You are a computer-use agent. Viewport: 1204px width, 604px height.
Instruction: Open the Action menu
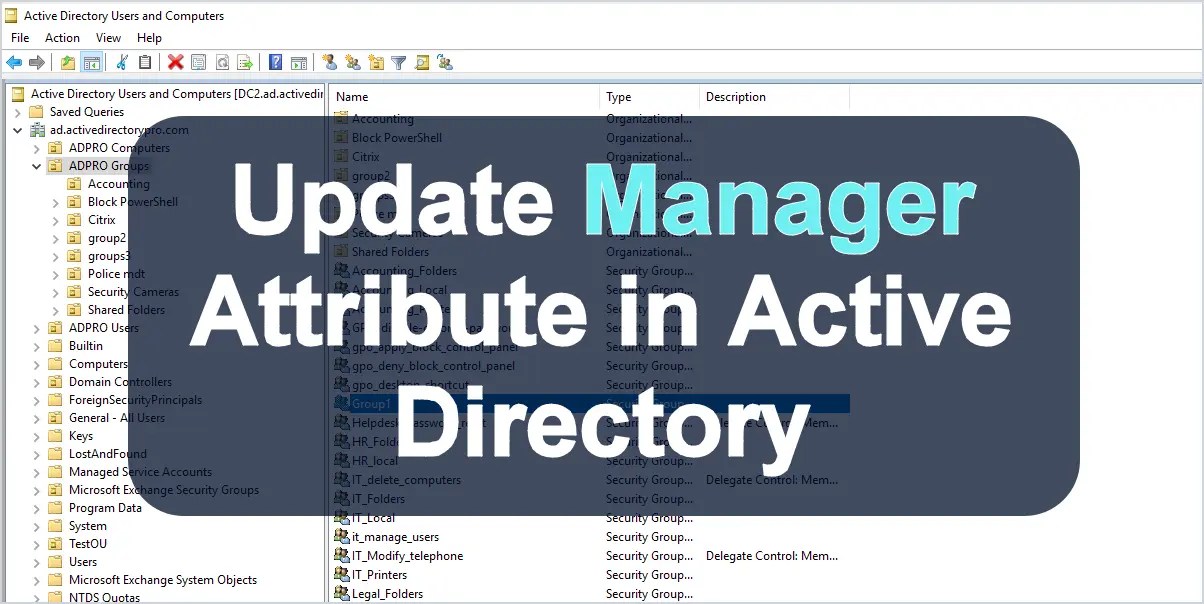point(62,38)
